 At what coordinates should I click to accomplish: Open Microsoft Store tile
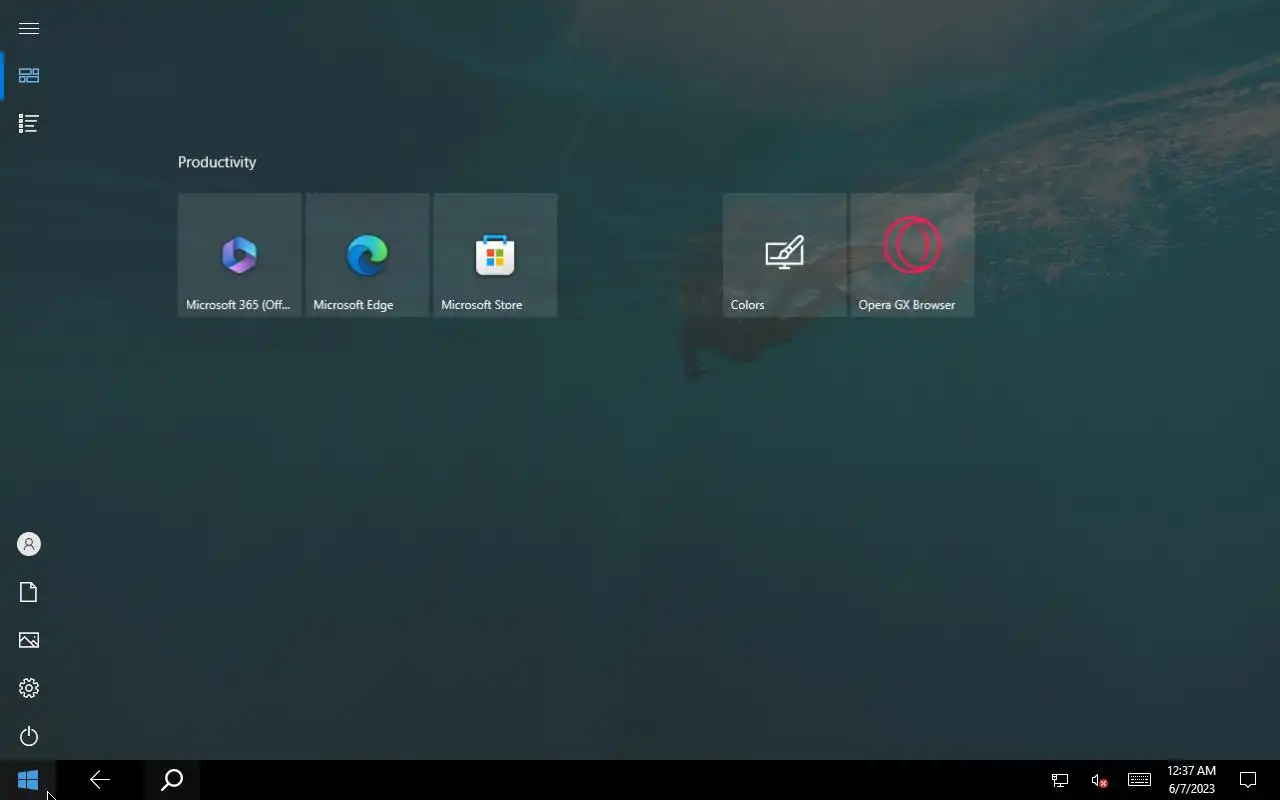pyautogui.click(x=496, y=255)
